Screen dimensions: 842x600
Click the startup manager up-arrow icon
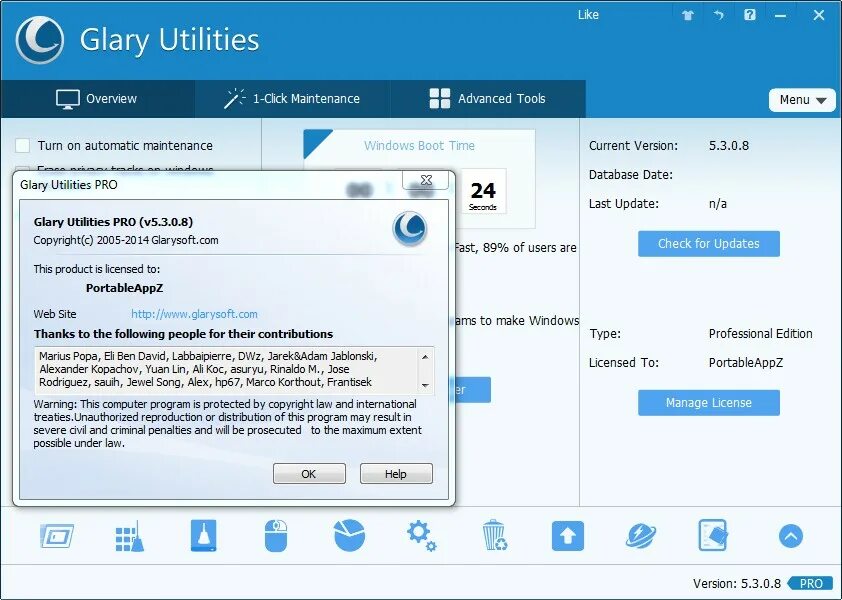(x=567, y=536)
